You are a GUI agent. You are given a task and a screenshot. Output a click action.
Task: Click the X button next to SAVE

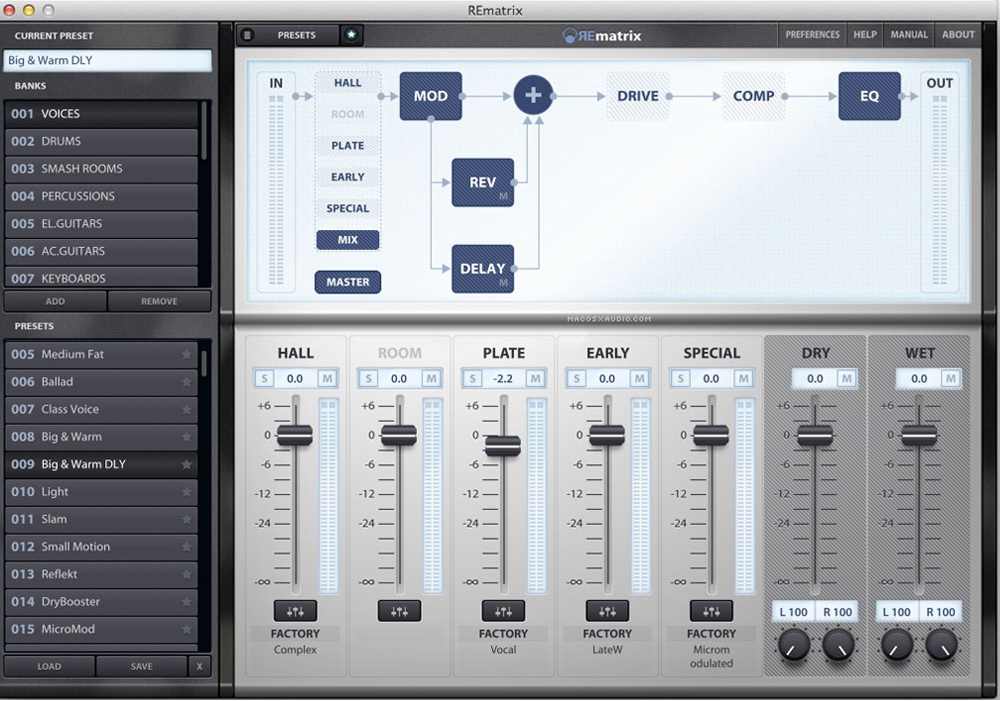(200, 666)
